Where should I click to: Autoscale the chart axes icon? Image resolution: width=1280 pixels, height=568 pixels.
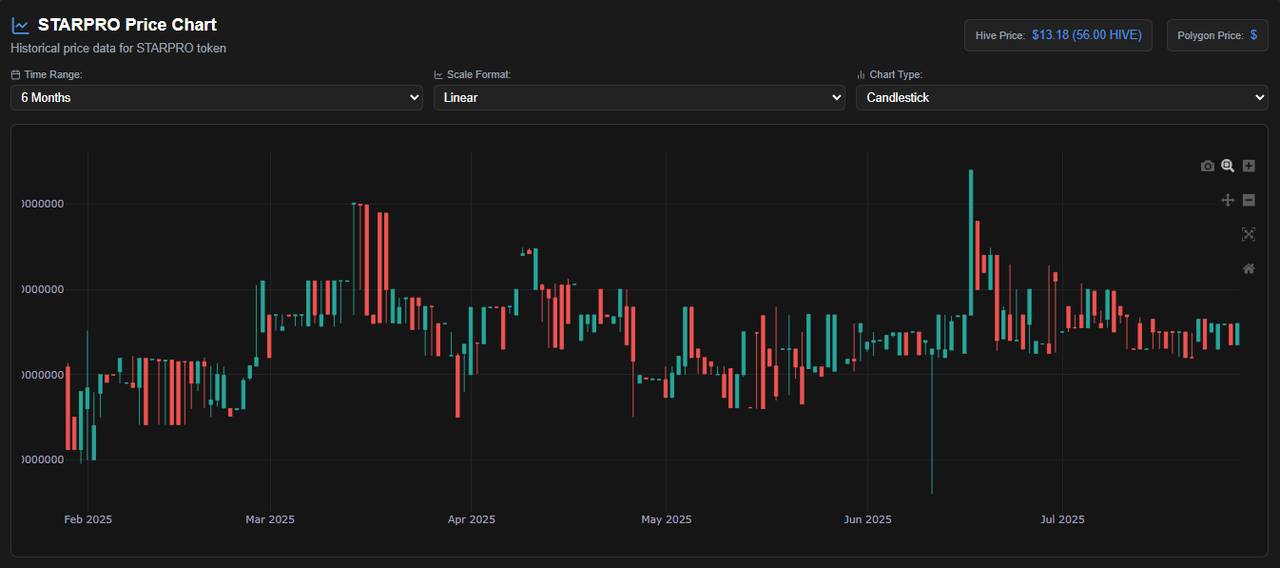(1248, 234)
